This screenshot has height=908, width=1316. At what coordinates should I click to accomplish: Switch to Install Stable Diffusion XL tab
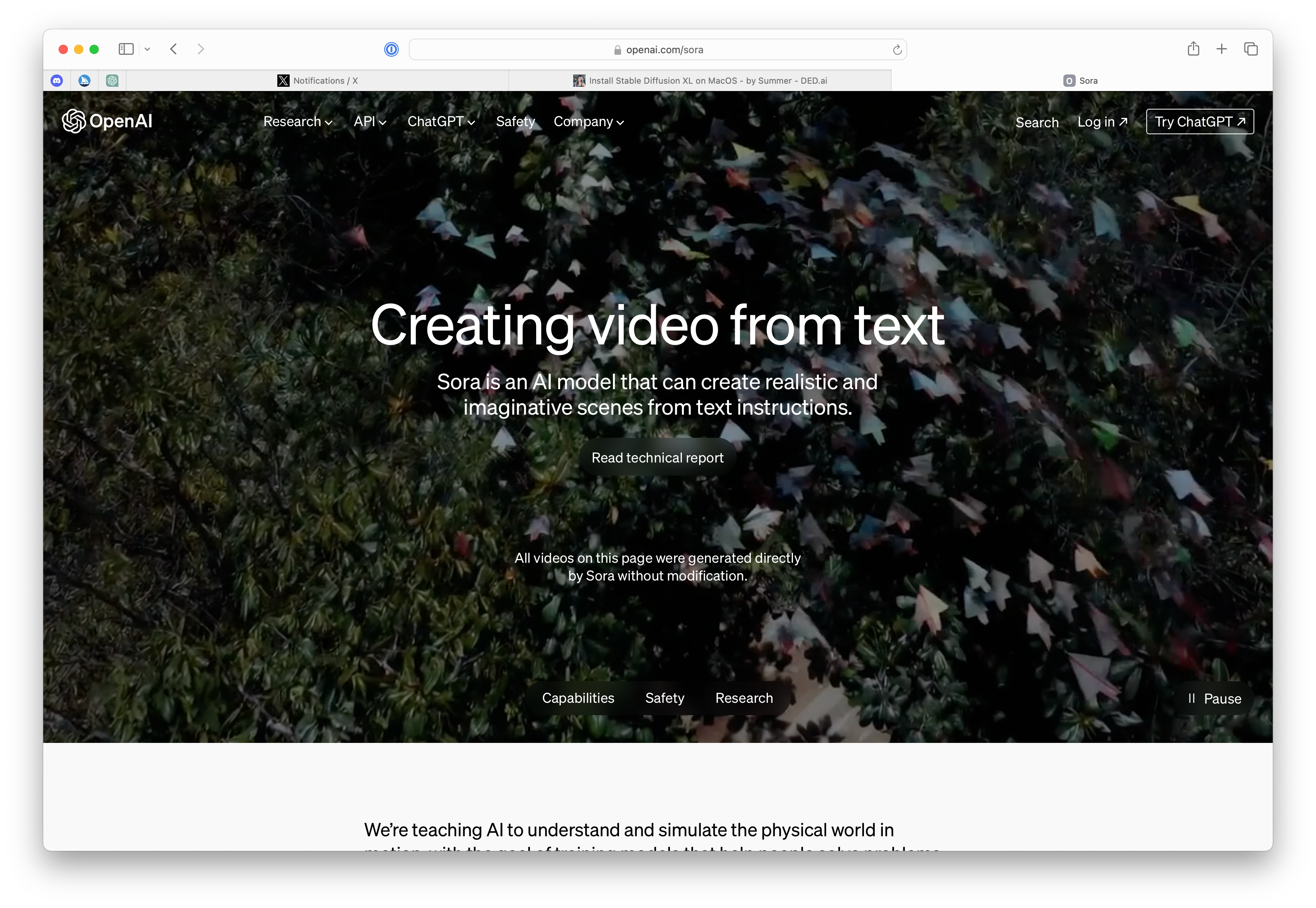pyautogui.click(x=700, y=81)
